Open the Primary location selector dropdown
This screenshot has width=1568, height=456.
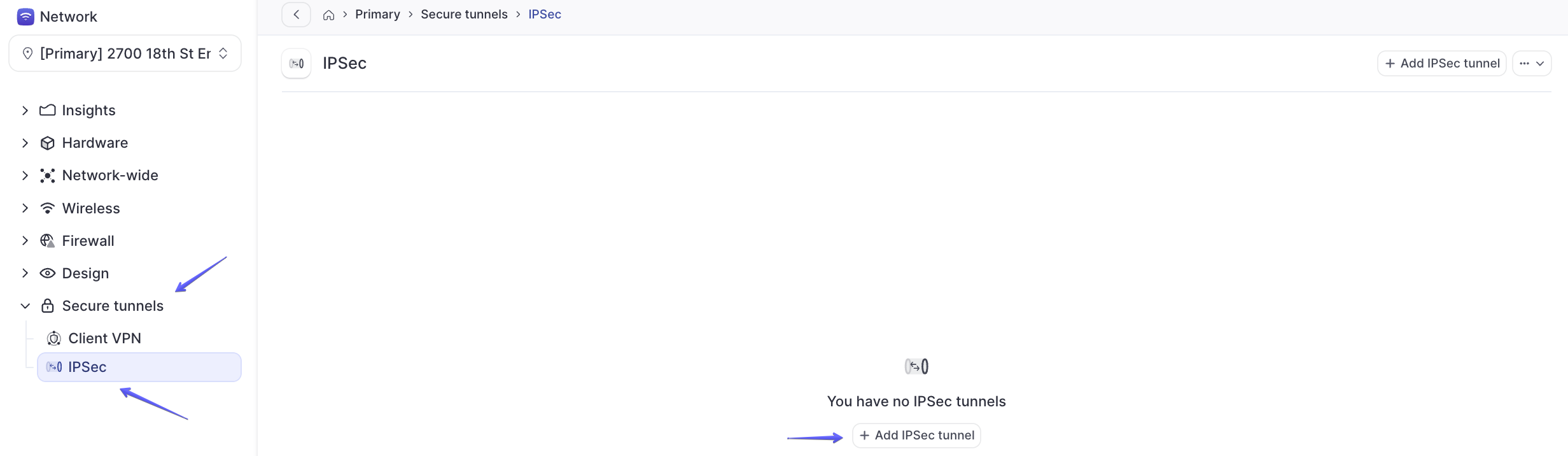point(125,53)
